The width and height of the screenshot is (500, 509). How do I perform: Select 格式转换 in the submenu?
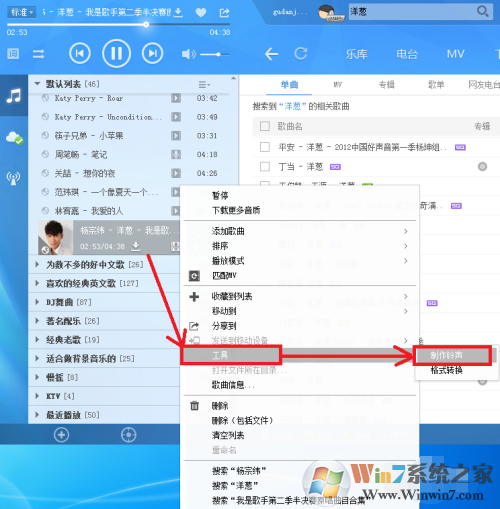click(447, 370)
